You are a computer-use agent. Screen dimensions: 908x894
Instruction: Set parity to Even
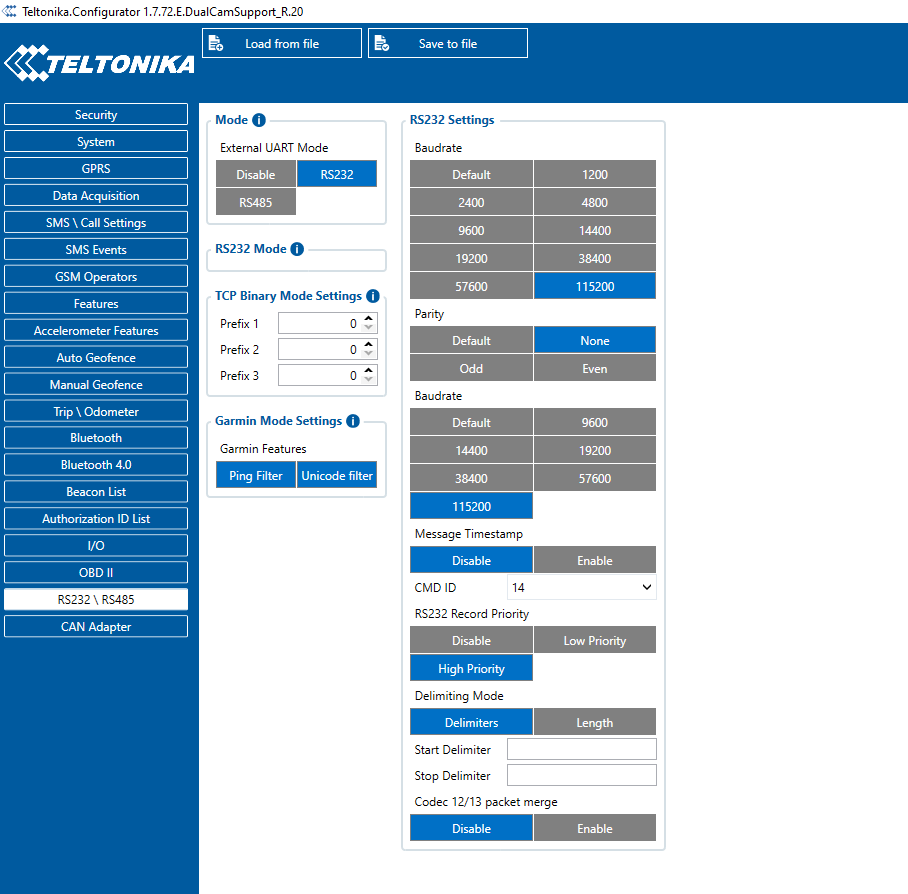coord(595,368)
